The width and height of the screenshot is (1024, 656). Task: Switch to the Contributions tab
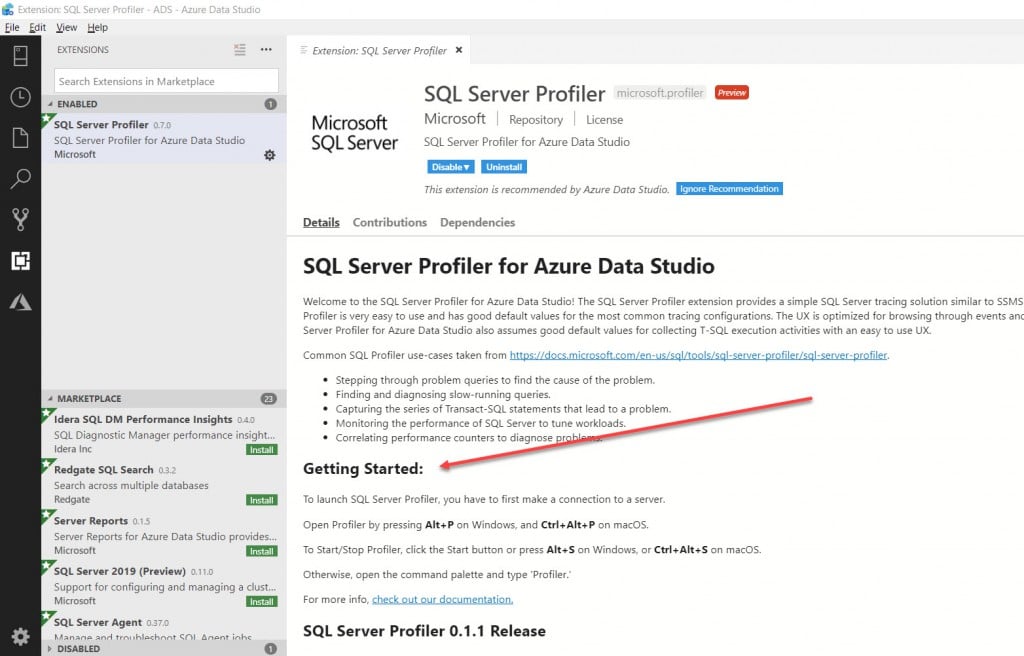click(x=390, y=223)
